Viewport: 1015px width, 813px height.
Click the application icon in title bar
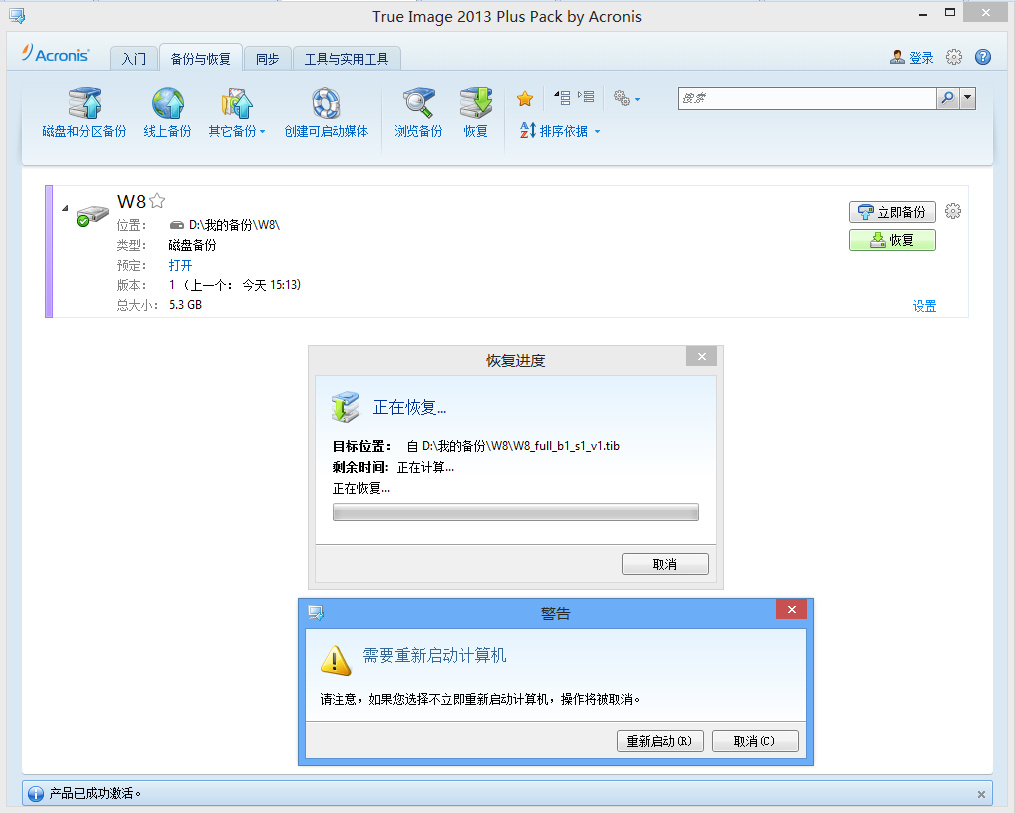(x=17, y=16)
